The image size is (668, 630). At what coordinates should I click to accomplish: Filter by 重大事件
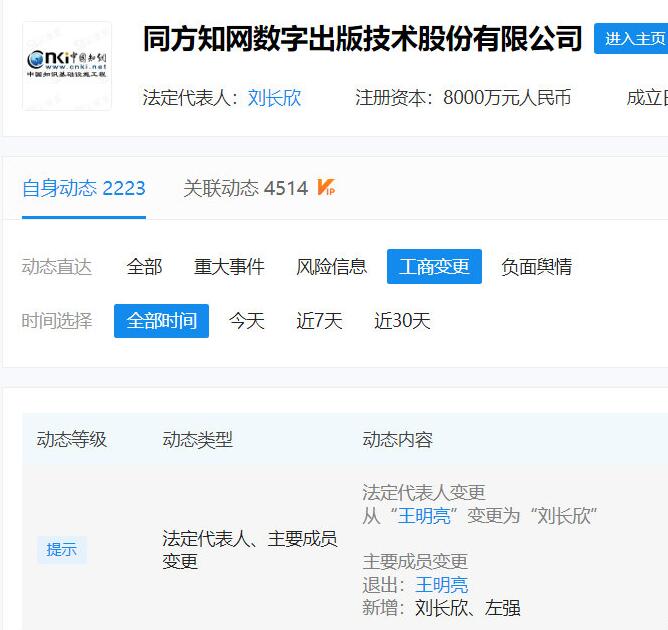coord(229,267)
